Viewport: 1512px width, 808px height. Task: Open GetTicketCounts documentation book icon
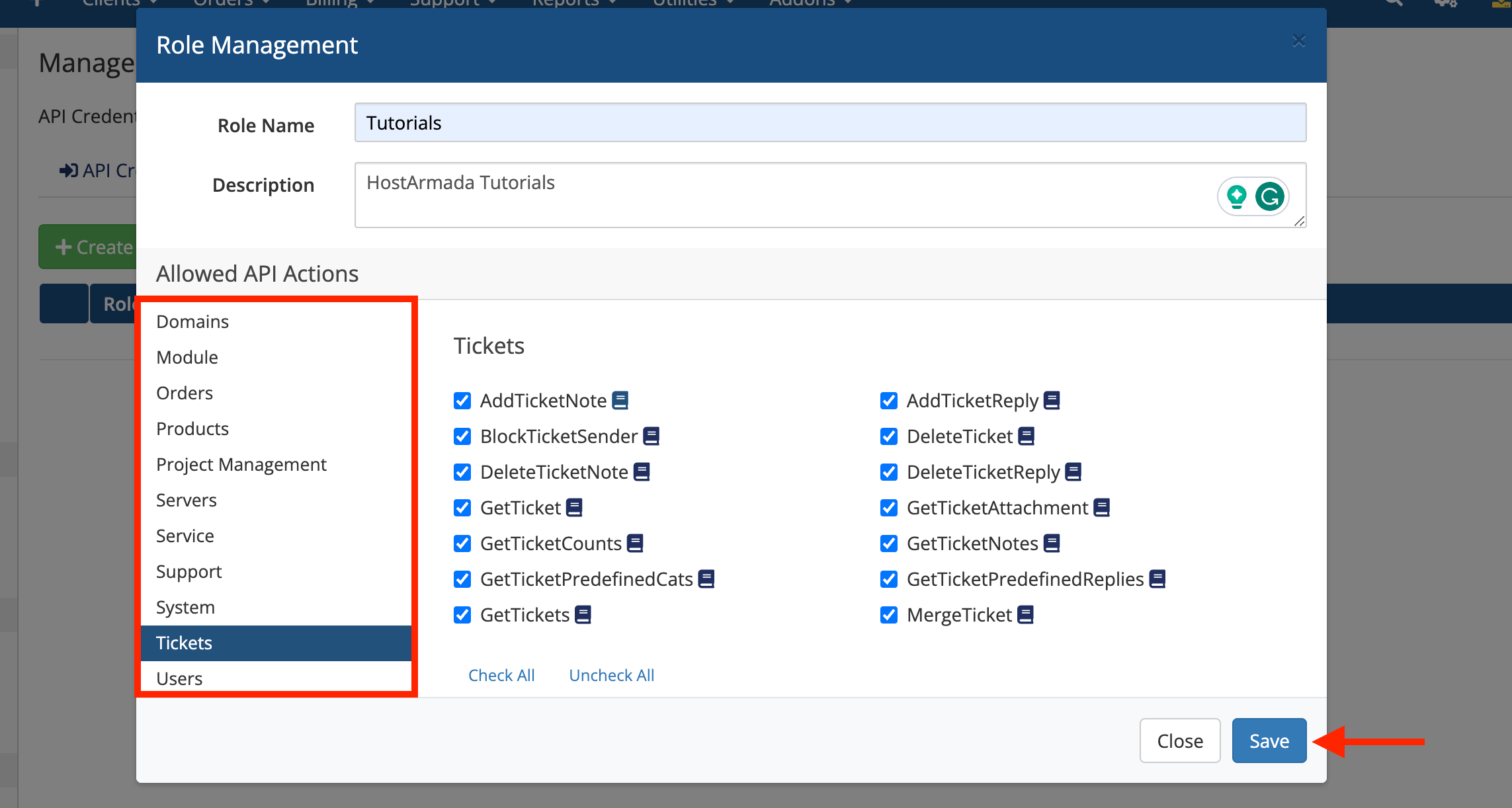pos(635,544)
